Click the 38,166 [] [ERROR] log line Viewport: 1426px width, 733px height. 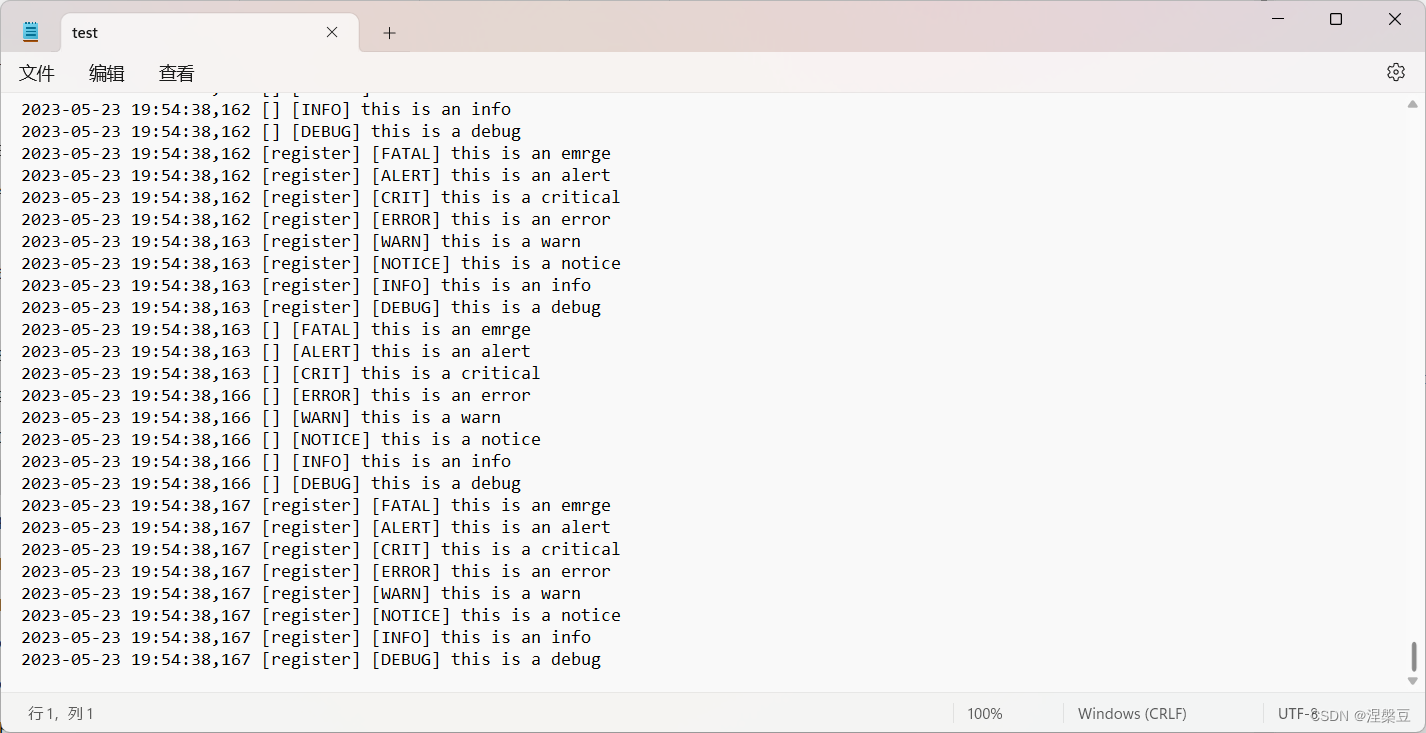(276, 395)
